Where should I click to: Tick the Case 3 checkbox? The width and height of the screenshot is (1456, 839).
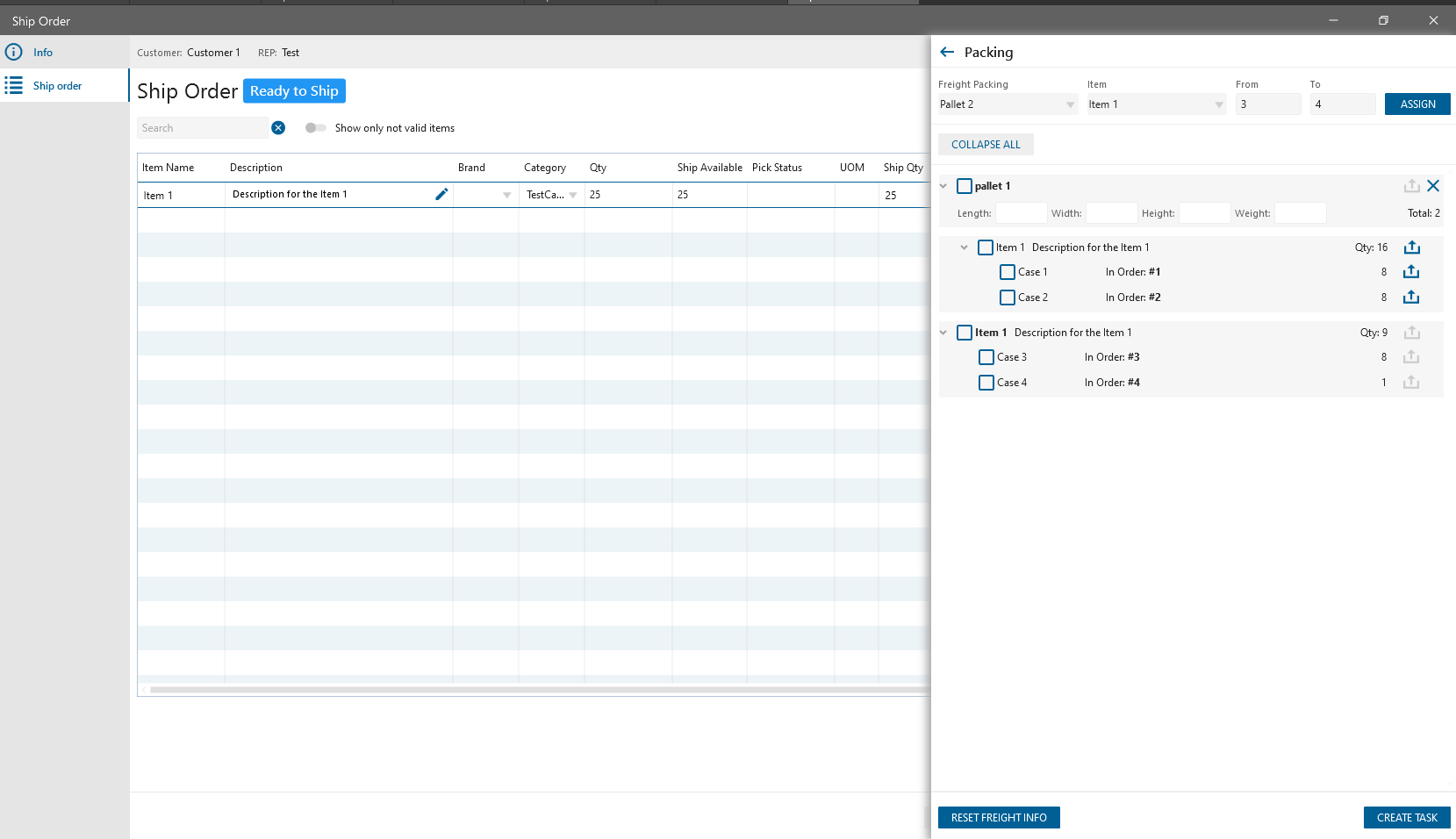986,357
